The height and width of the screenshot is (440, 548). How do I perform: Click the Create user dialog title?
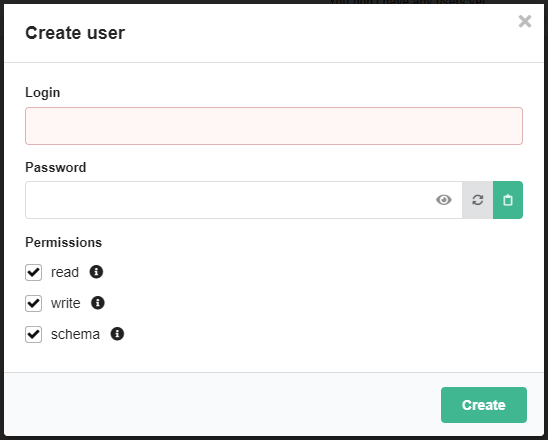(x=75, y=33)
